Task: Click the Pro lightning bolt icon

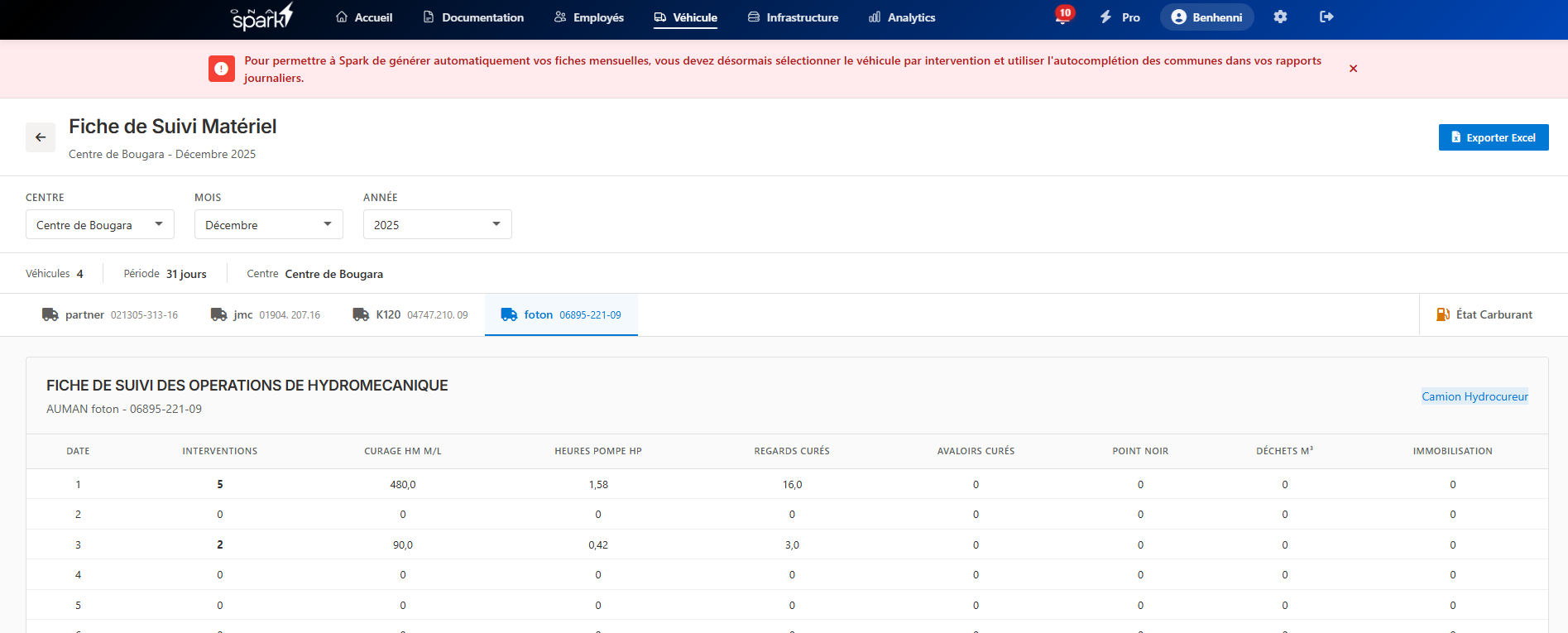Action: coord(1105,17)
